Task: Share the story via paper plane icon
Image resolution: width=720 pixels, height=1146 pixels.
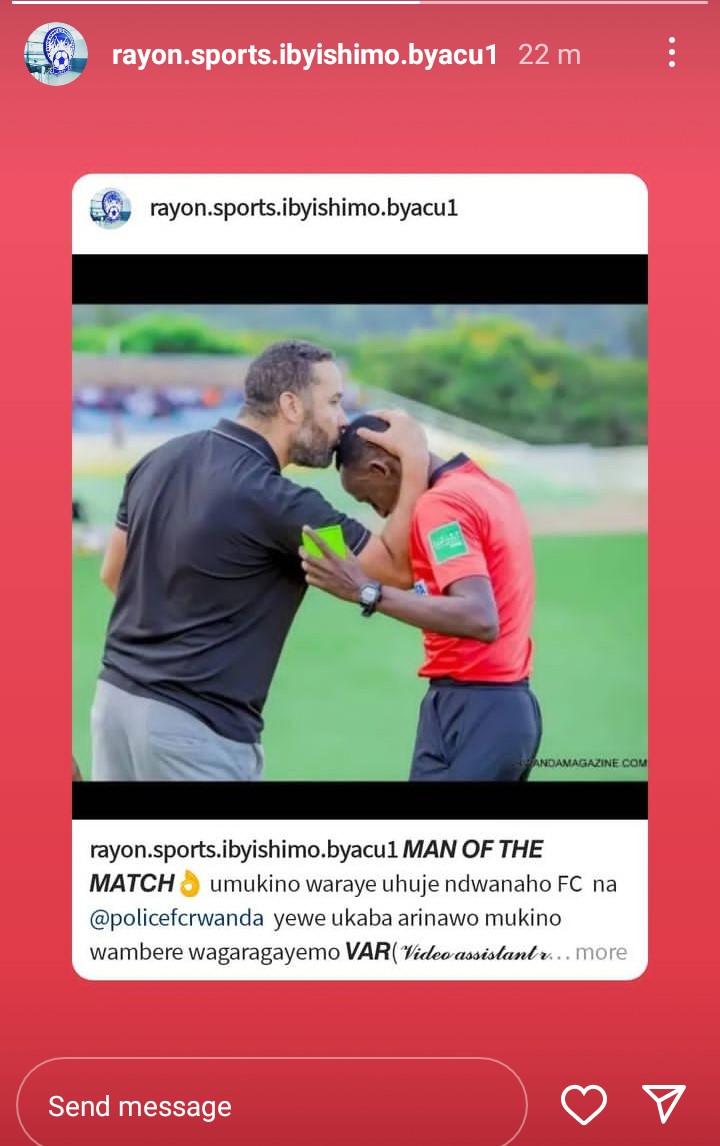Action: click(664, 1103)
